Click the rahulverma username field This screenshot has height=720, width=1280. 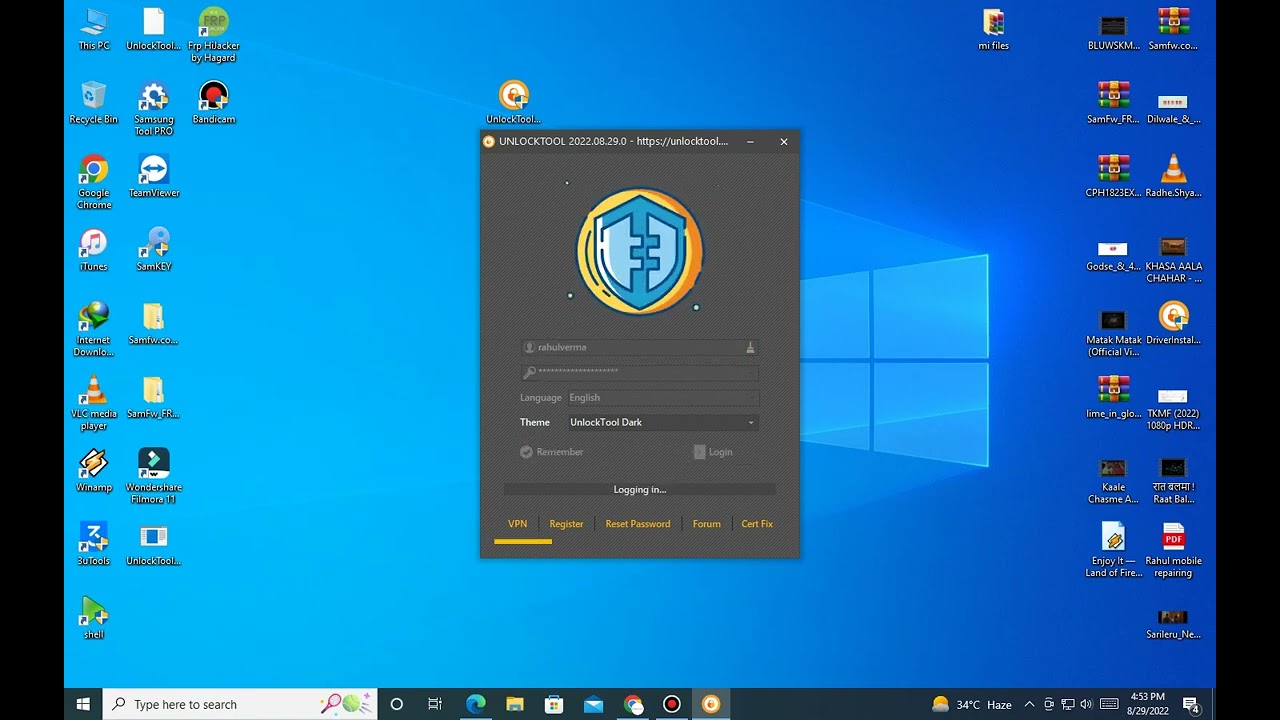pos(640,347)
